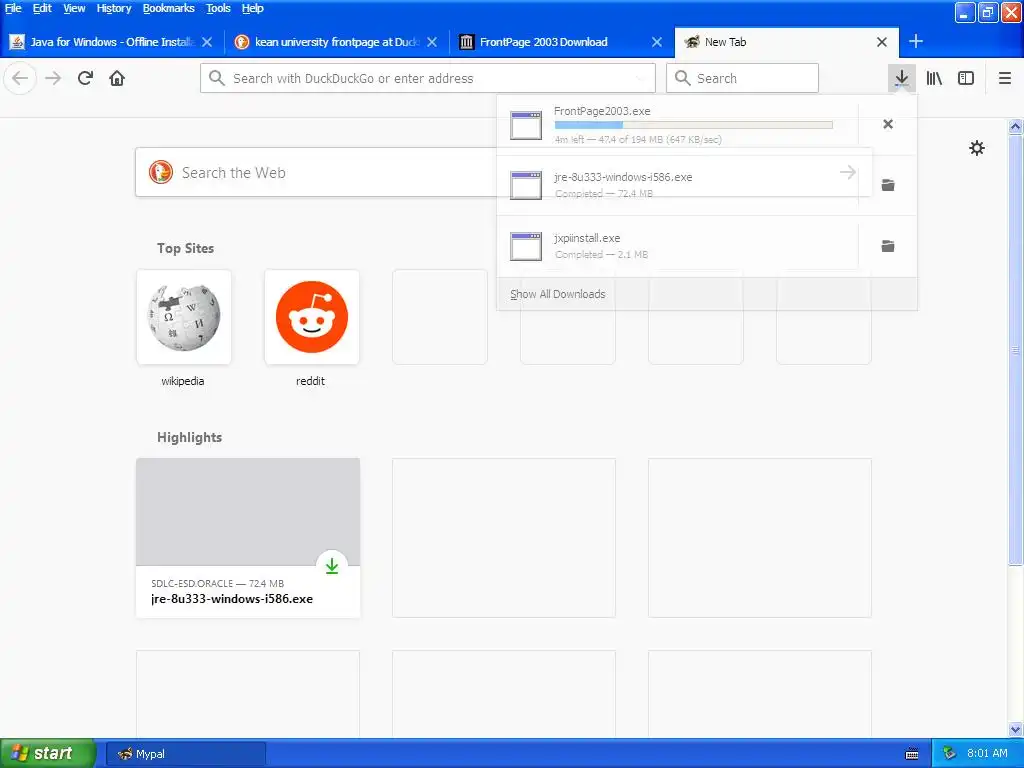
Task: Open the Edit menu
Action: click(42, 8)
